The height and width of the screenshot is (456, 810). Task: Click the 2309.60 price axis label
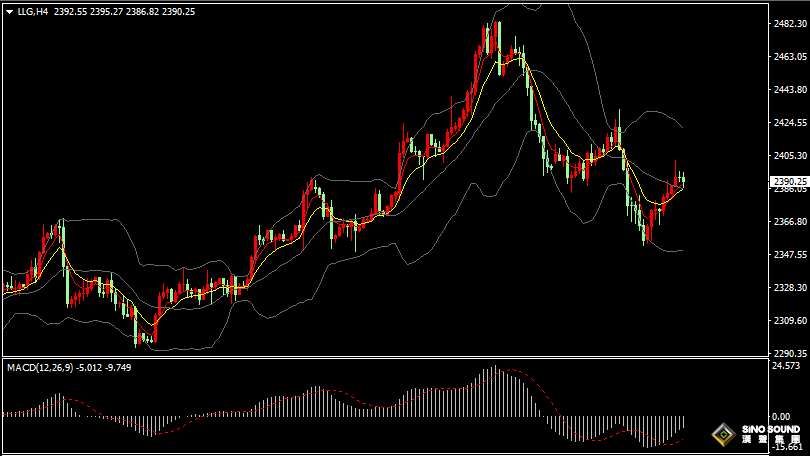(789, 321)
